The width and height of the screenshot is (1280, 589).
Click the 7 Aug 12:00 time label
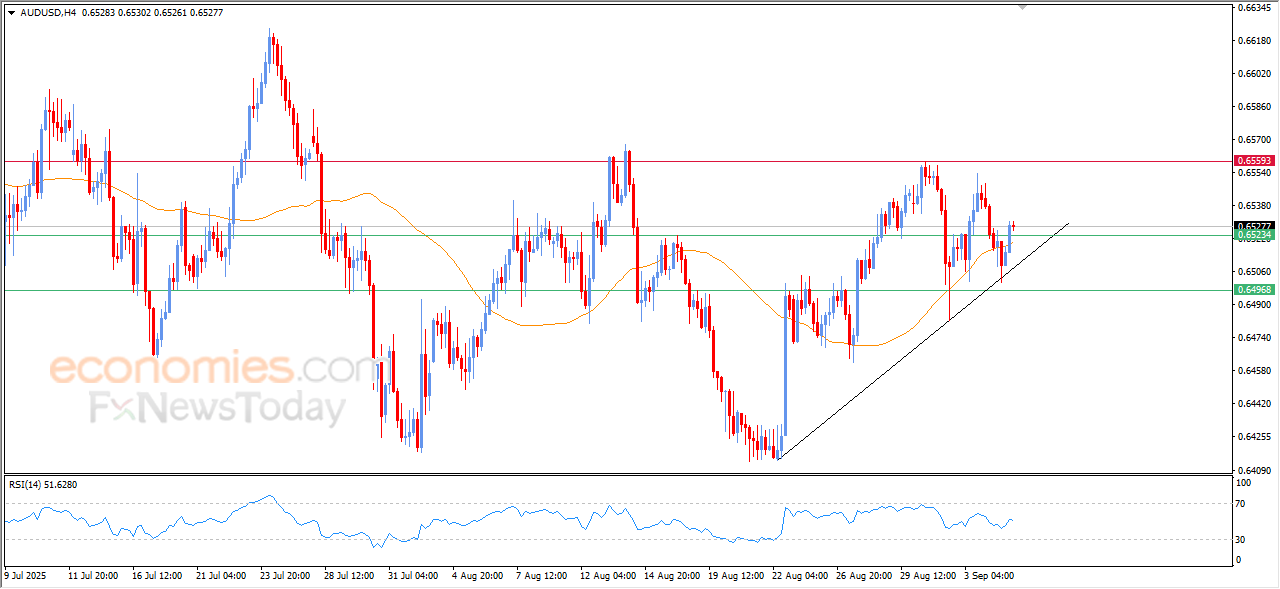(540, 577)
